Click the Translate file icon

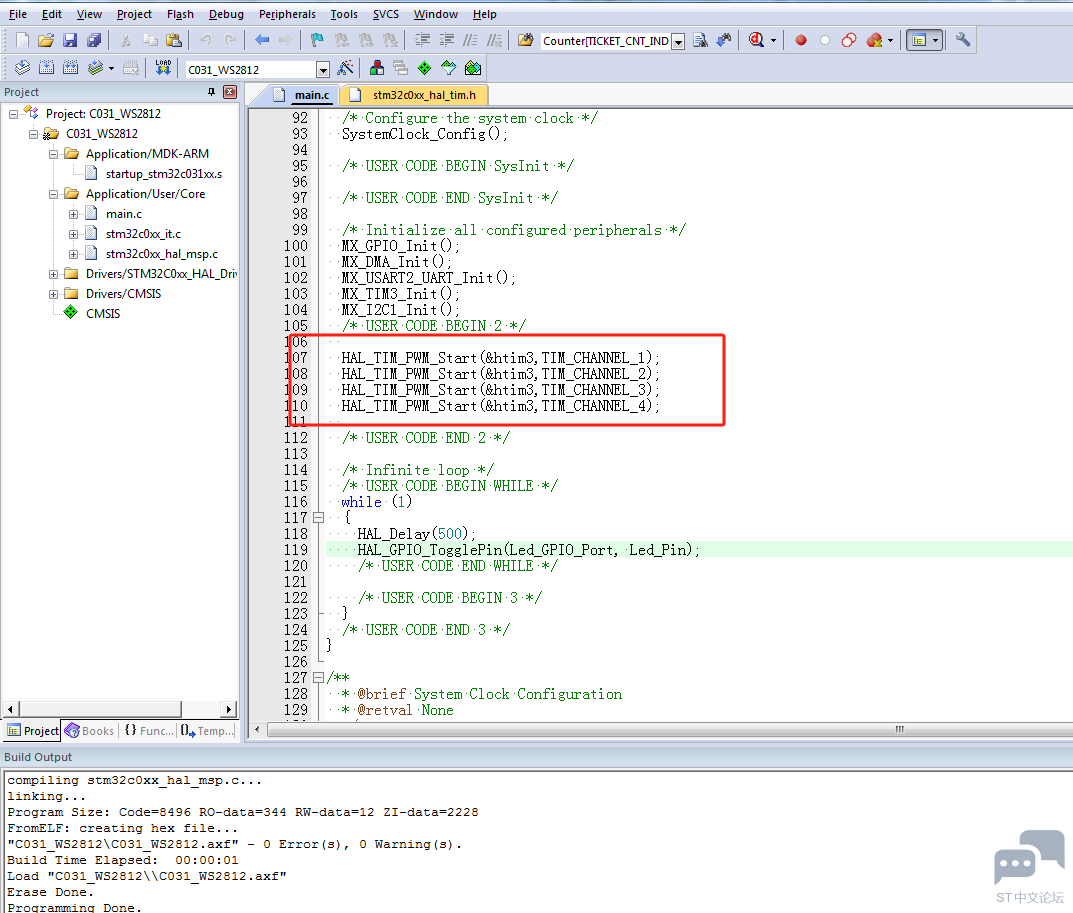[23, 68]
